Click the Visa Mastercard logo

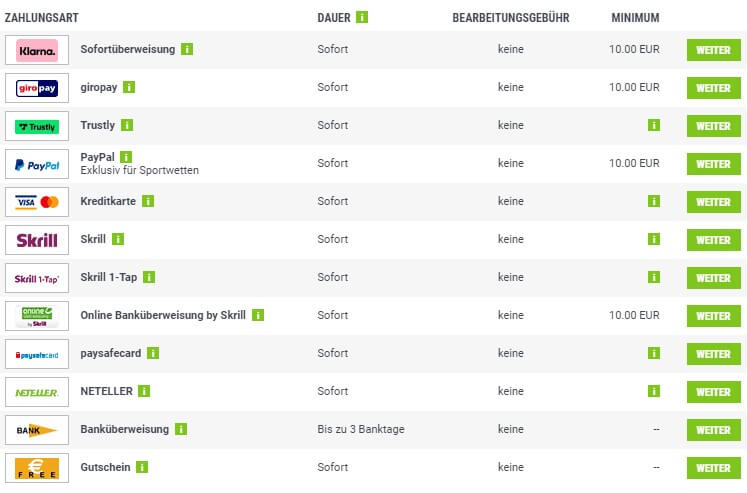tap(37, 202)
